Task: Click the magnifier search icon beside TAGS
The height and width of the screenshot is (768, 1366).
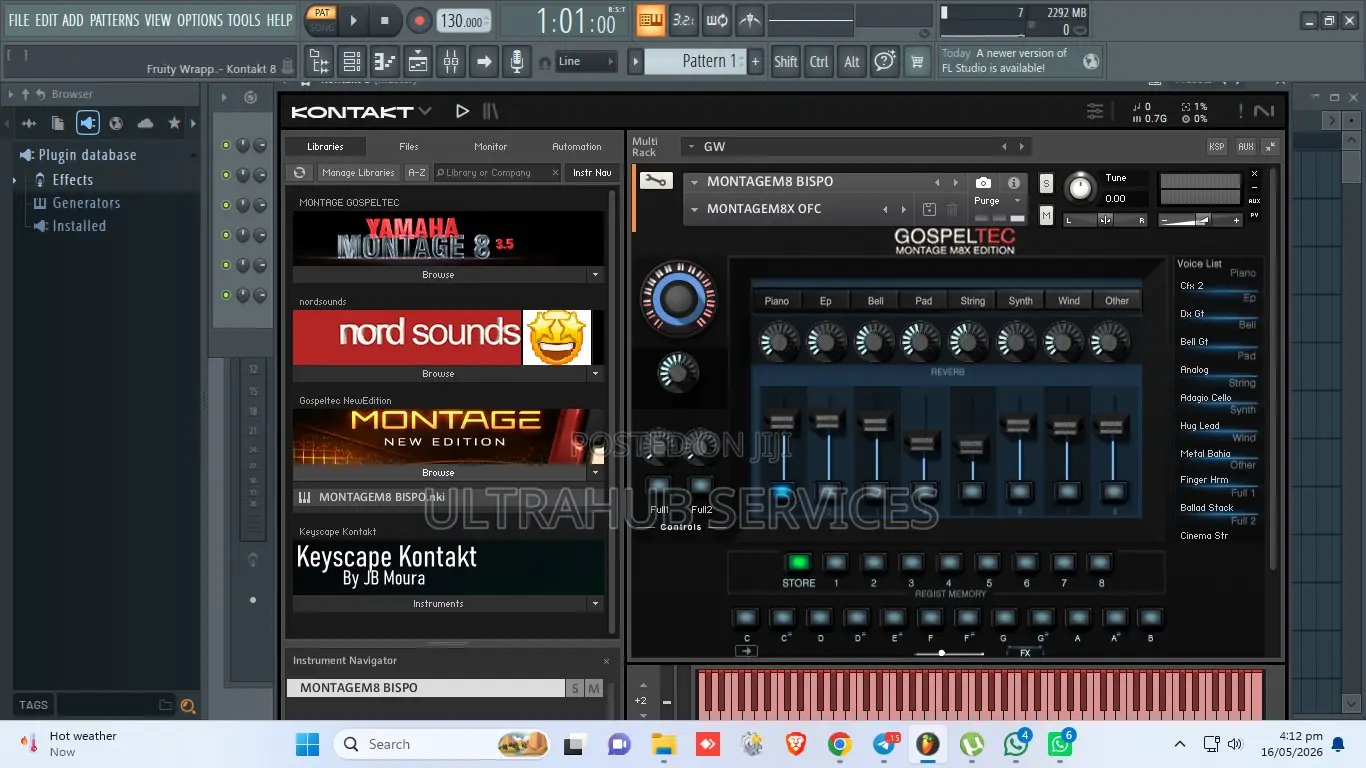Action: 187,706
